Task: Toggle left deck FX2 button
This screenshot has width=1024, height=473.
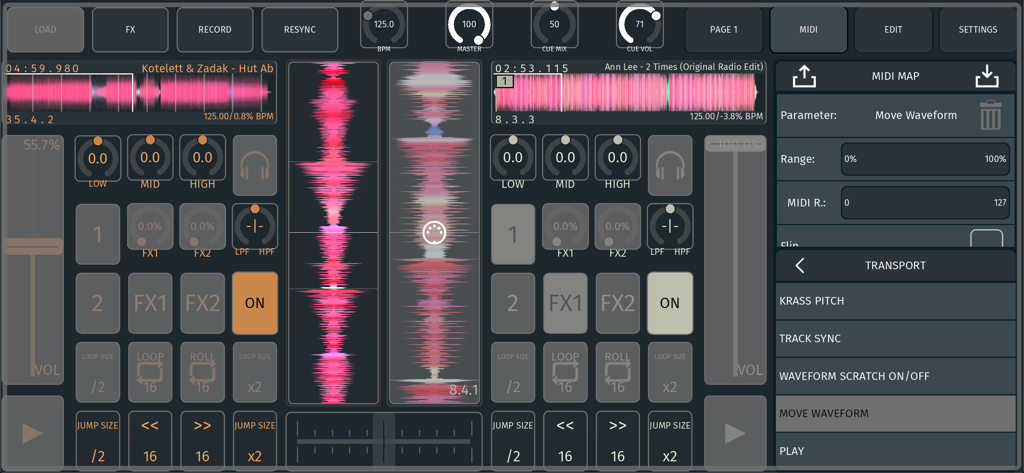Action: pyautogui.click(x=202, y=303)
